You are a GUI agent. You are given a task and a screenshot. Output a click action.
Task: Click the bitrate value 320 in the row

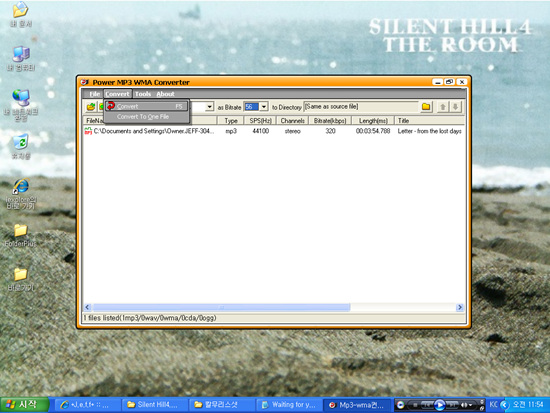[330, 131]
